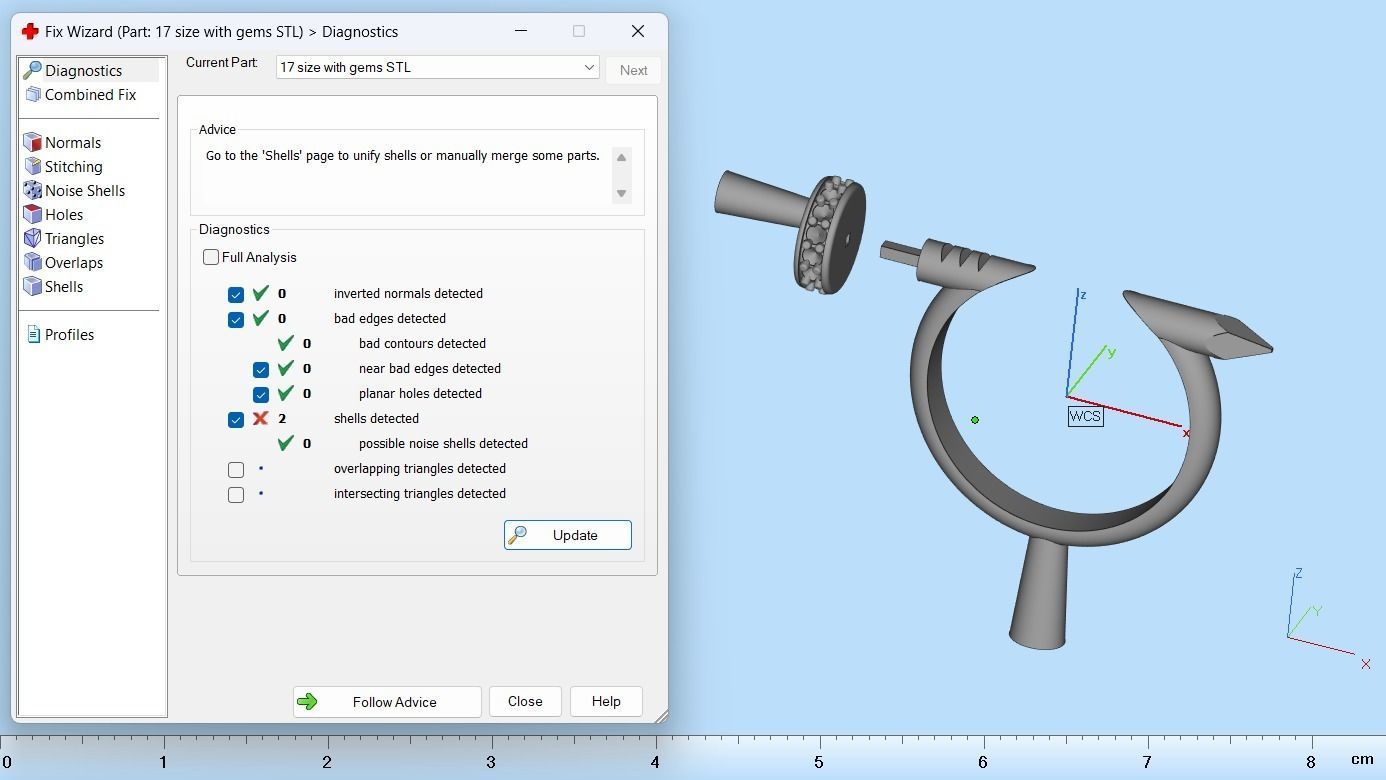Select the Noise Shells page

85,190
